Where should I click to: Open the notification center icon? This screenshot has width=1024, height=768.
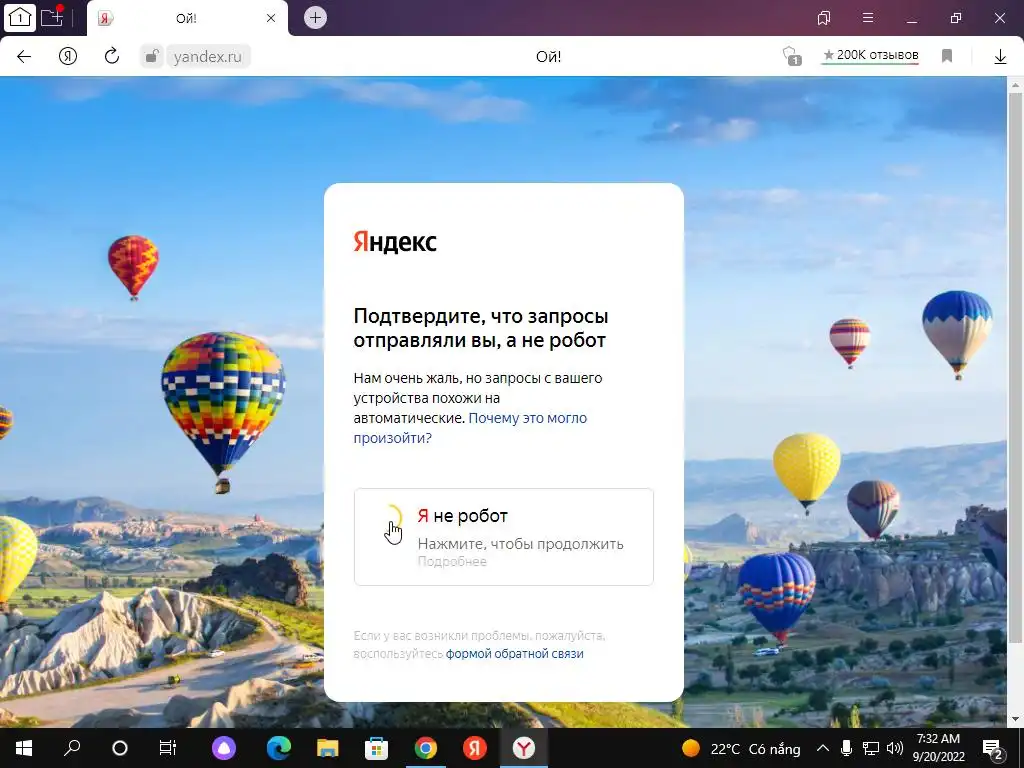pyautogui.click(x=993, y=748)
